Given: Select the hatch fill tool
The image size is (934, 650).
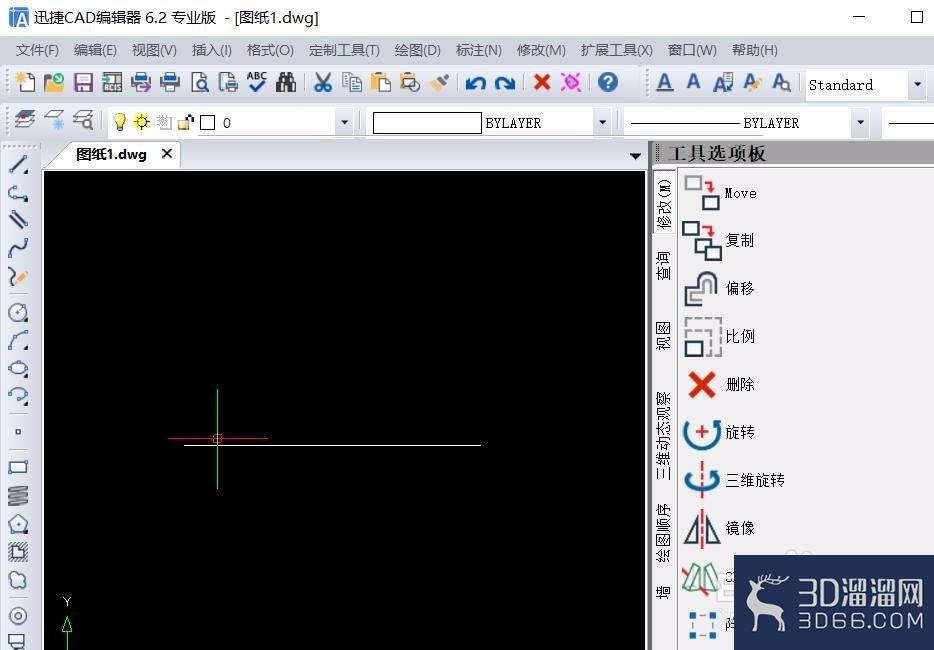Looking at the screenshot, I should (x=18, y=552).
